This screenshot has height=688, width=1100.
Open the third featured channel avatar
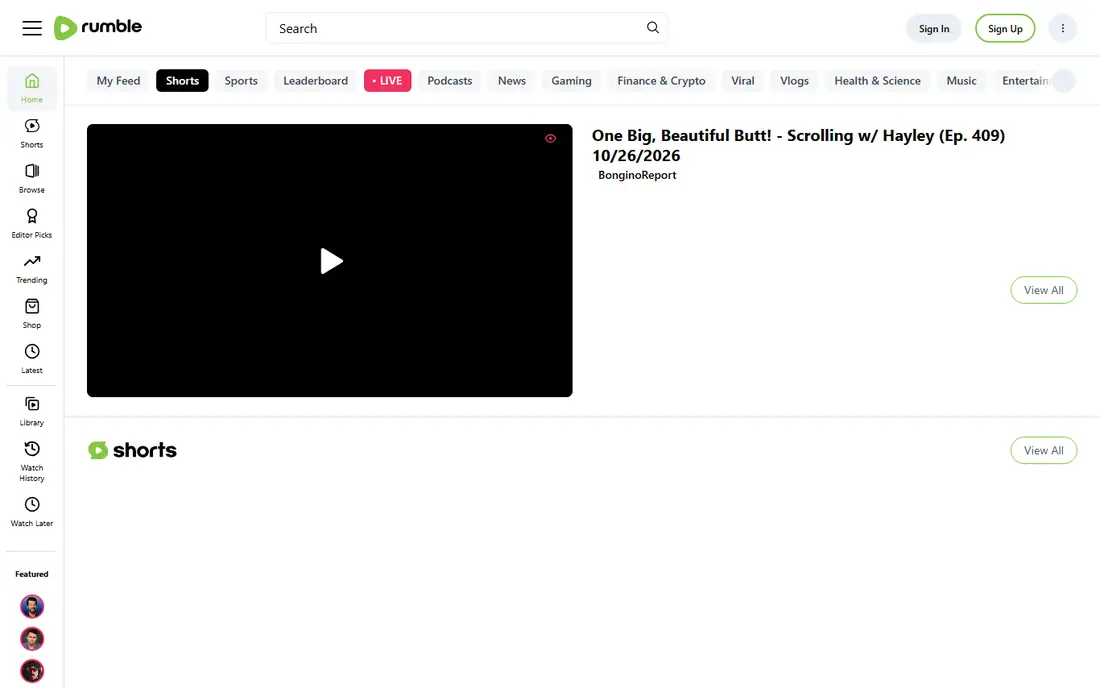pos(32,671)
